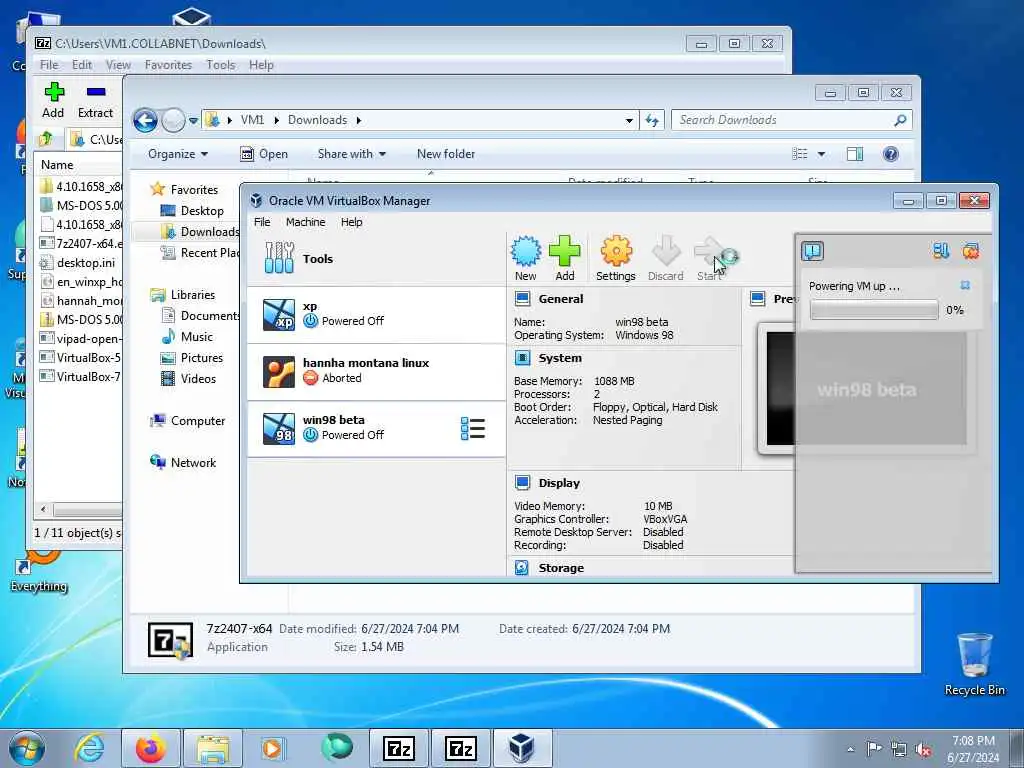Toggle the preview pane icon
The image size is (1024, 768).
tap(855, 154)
